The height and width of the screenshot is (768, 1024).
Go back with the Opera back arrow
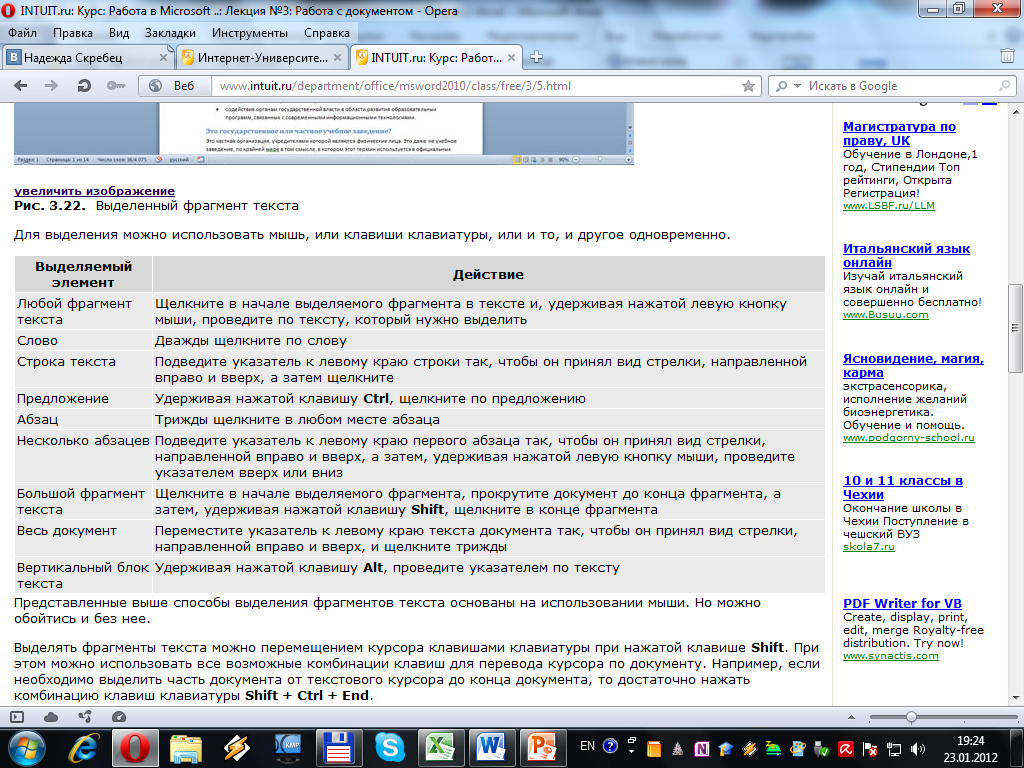tap(21, 86)
